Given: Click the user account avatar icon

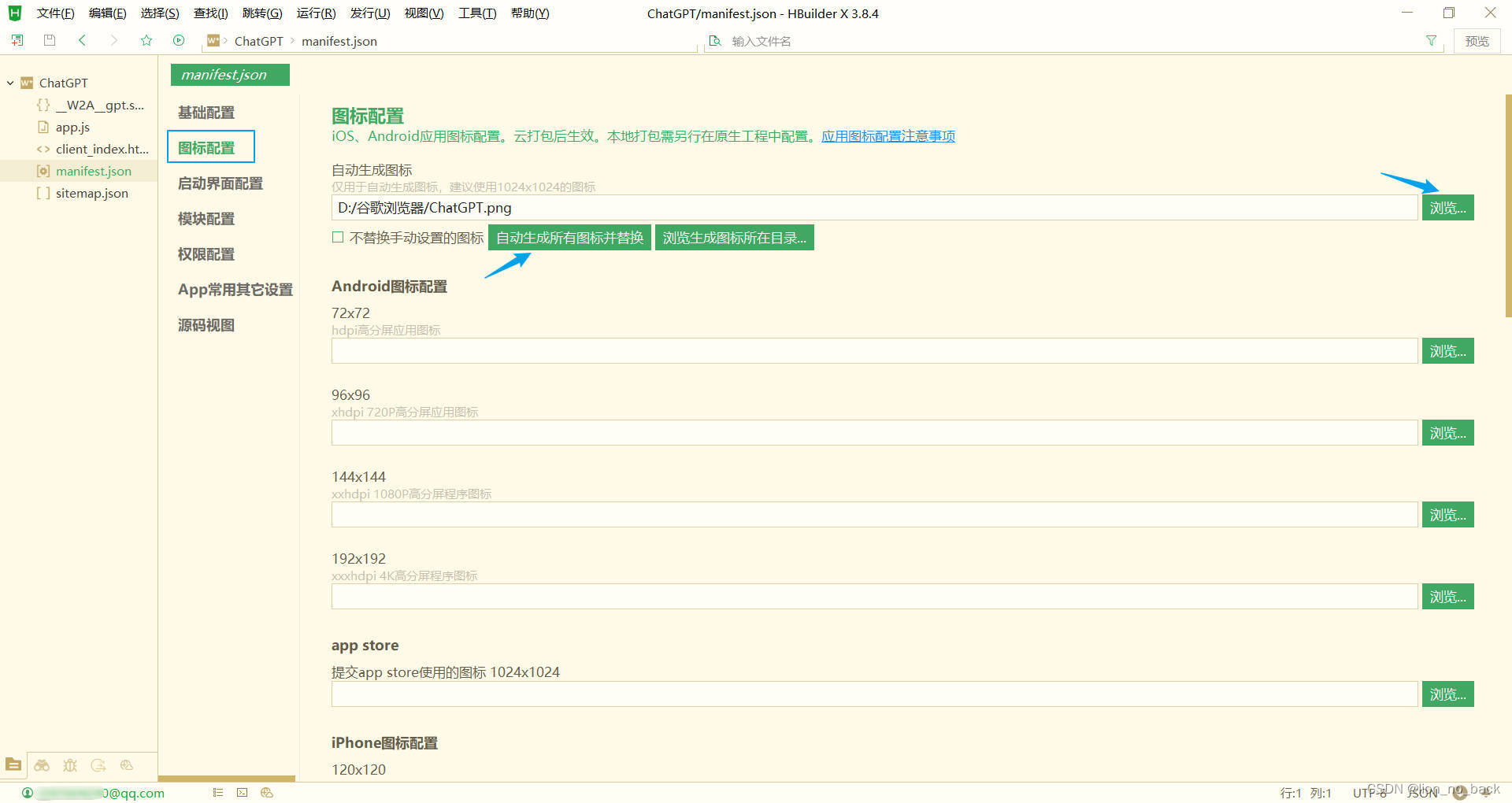Looking at the screenshot, I should tap(28, 793).
